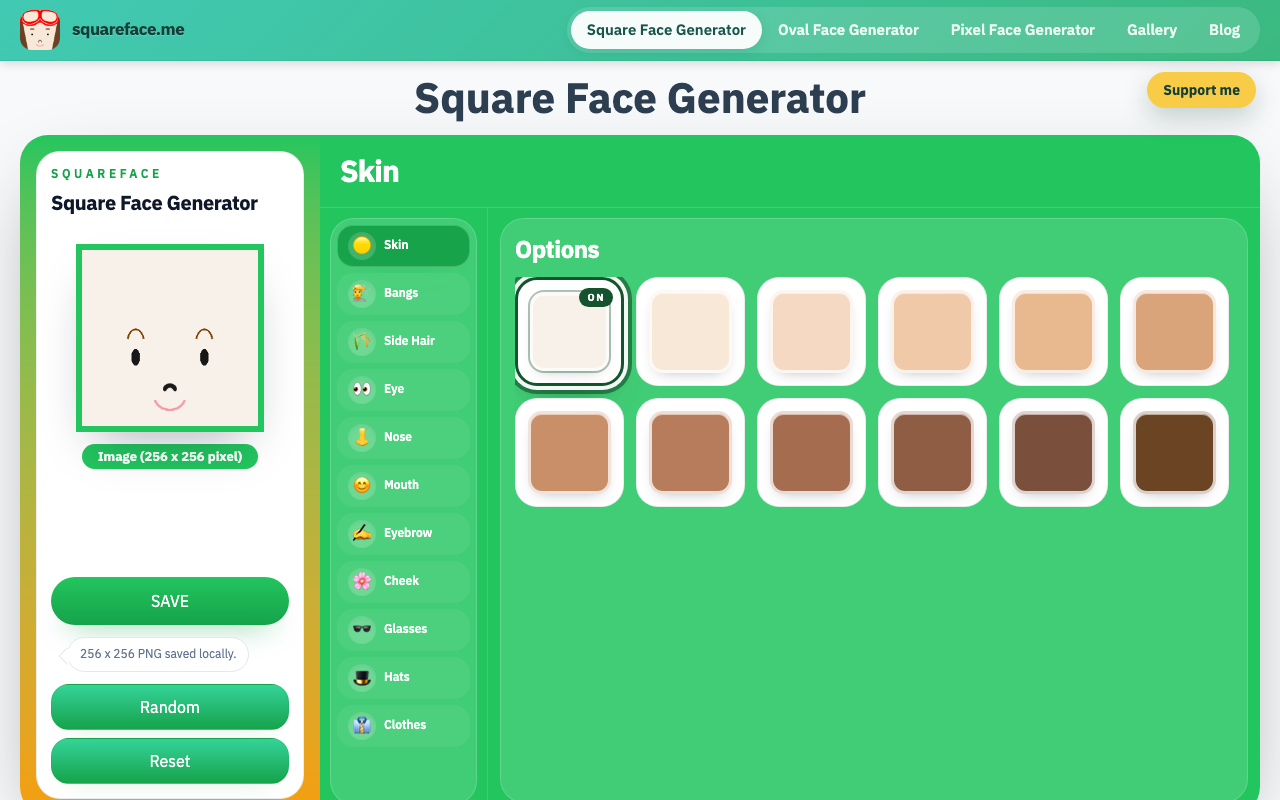The width and height of the screenshot is (1280, 800).
Task: Pick the second swatch in the bottom row
Action: [691, 453]
